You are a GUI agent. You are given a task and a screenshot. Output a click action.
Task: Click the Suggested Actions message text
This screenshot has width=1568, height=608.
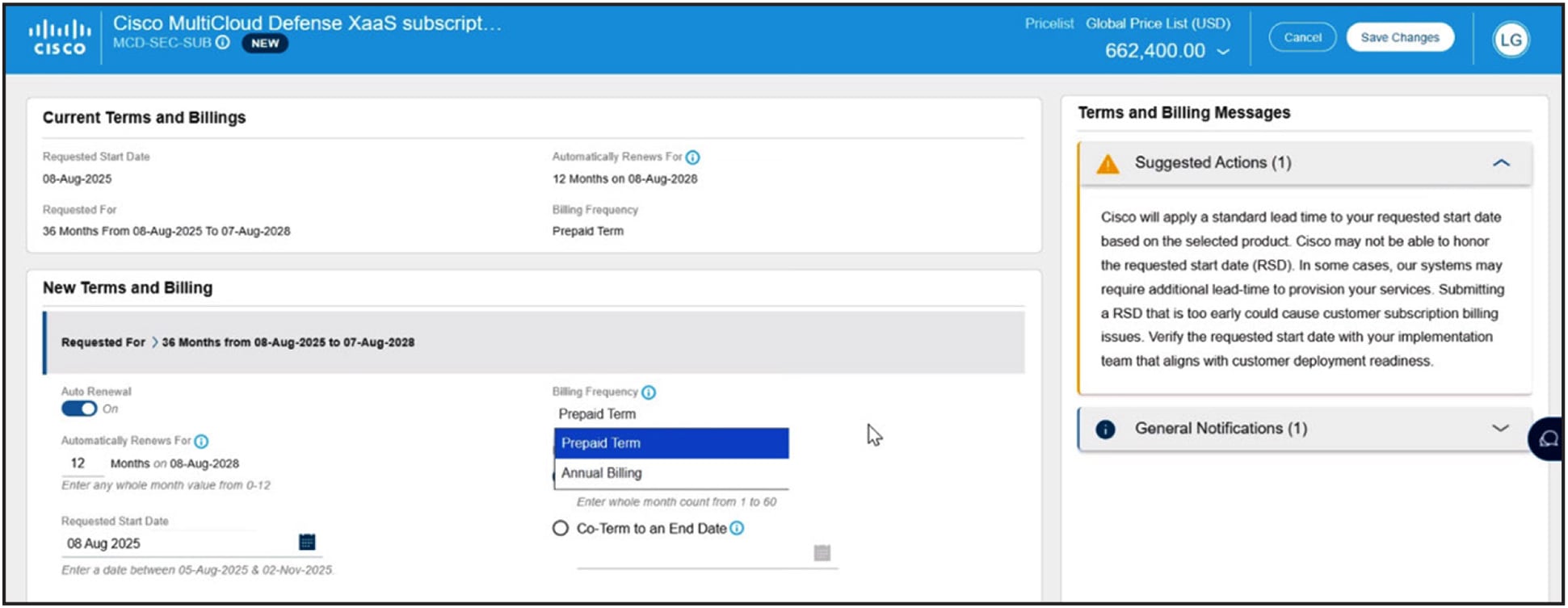point(1302,289)
